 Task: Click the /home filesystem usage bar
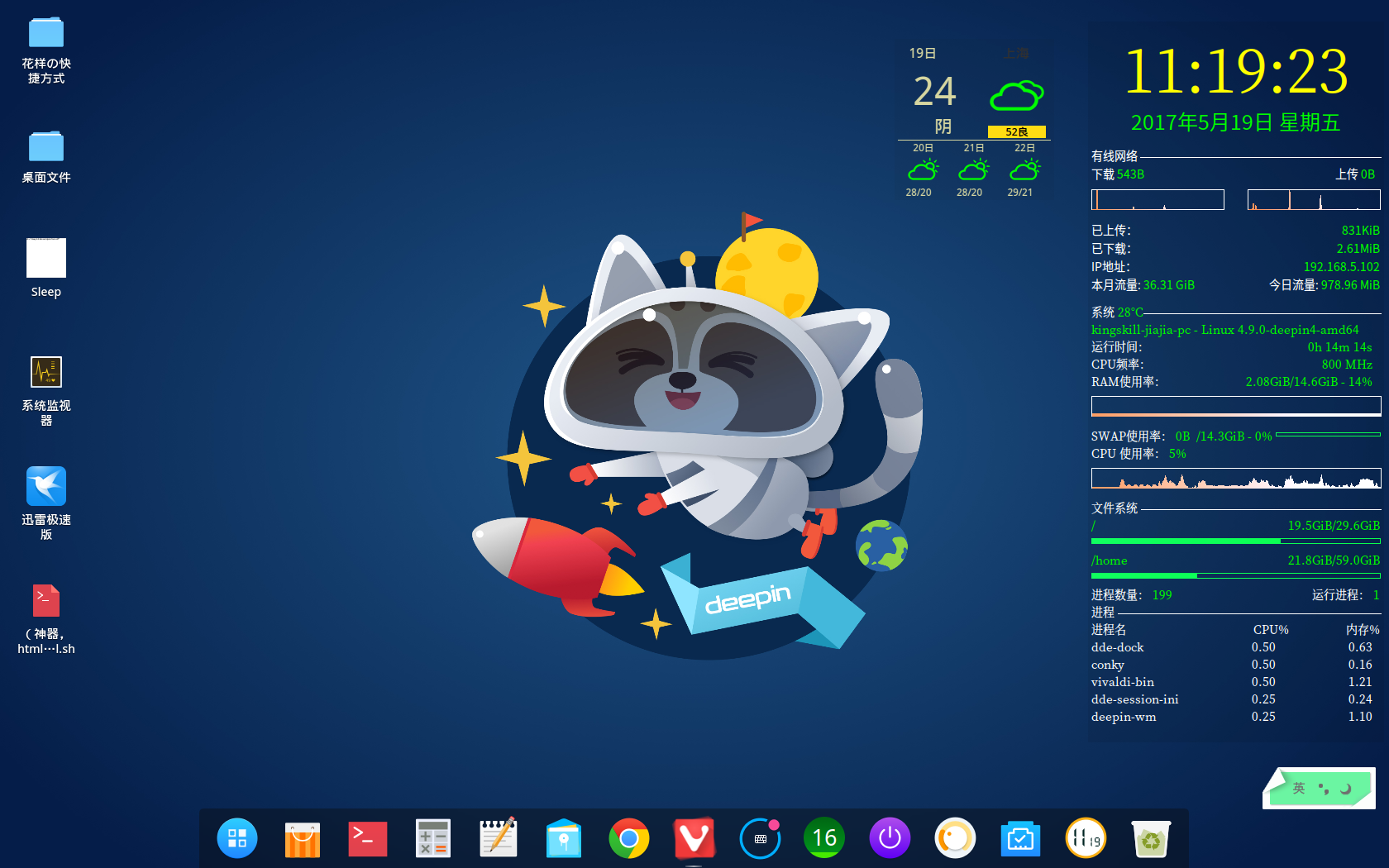[x=1236, y=575]
